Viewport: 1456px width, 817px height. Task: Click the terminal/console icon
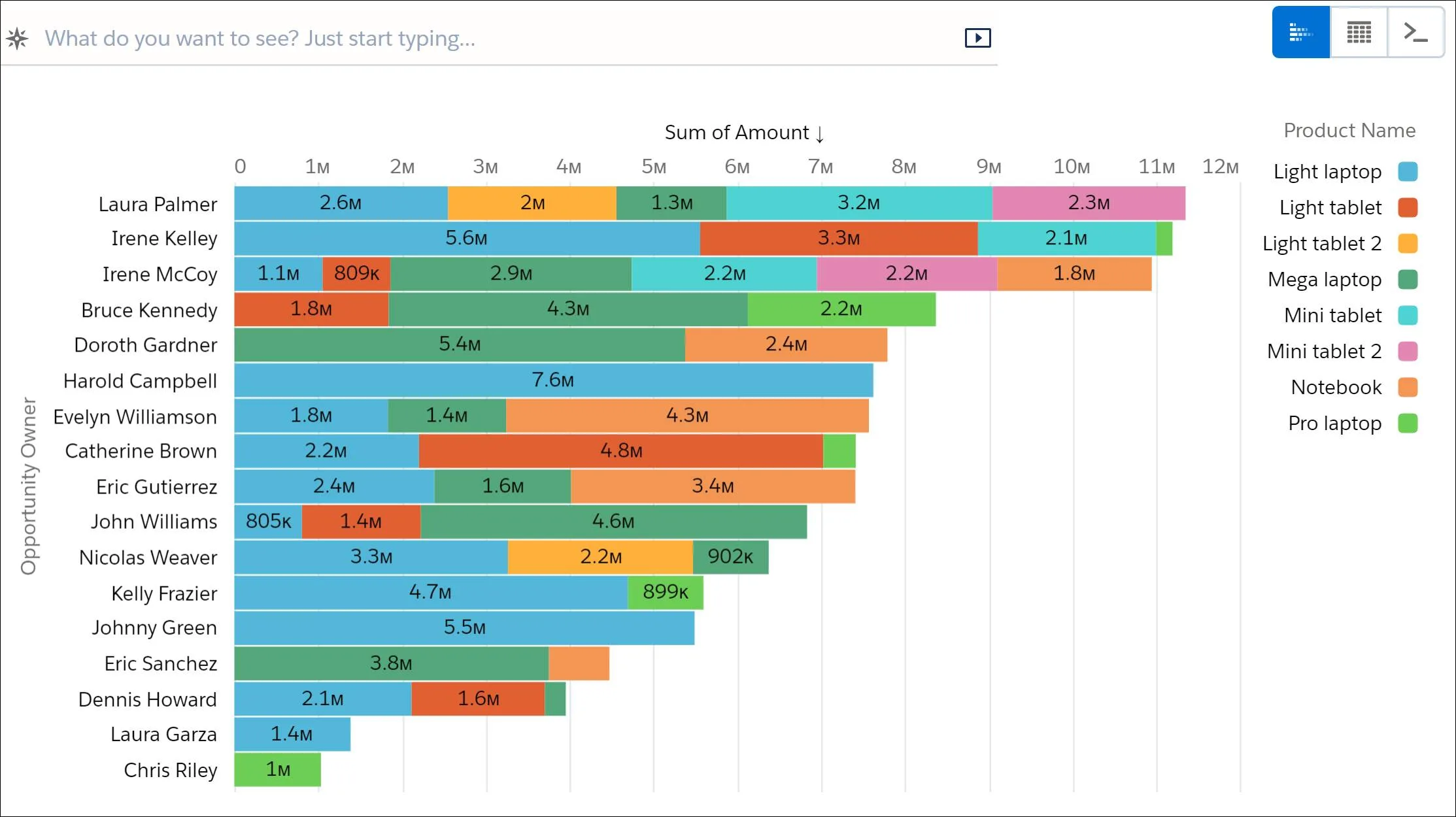[x=1415, y=33]
